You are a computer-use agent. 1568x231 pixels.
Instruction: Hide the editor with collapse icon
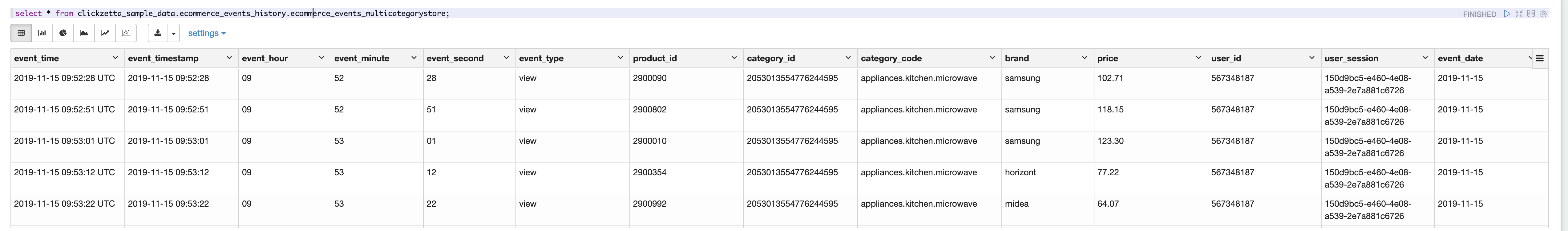pos(1519,14)
